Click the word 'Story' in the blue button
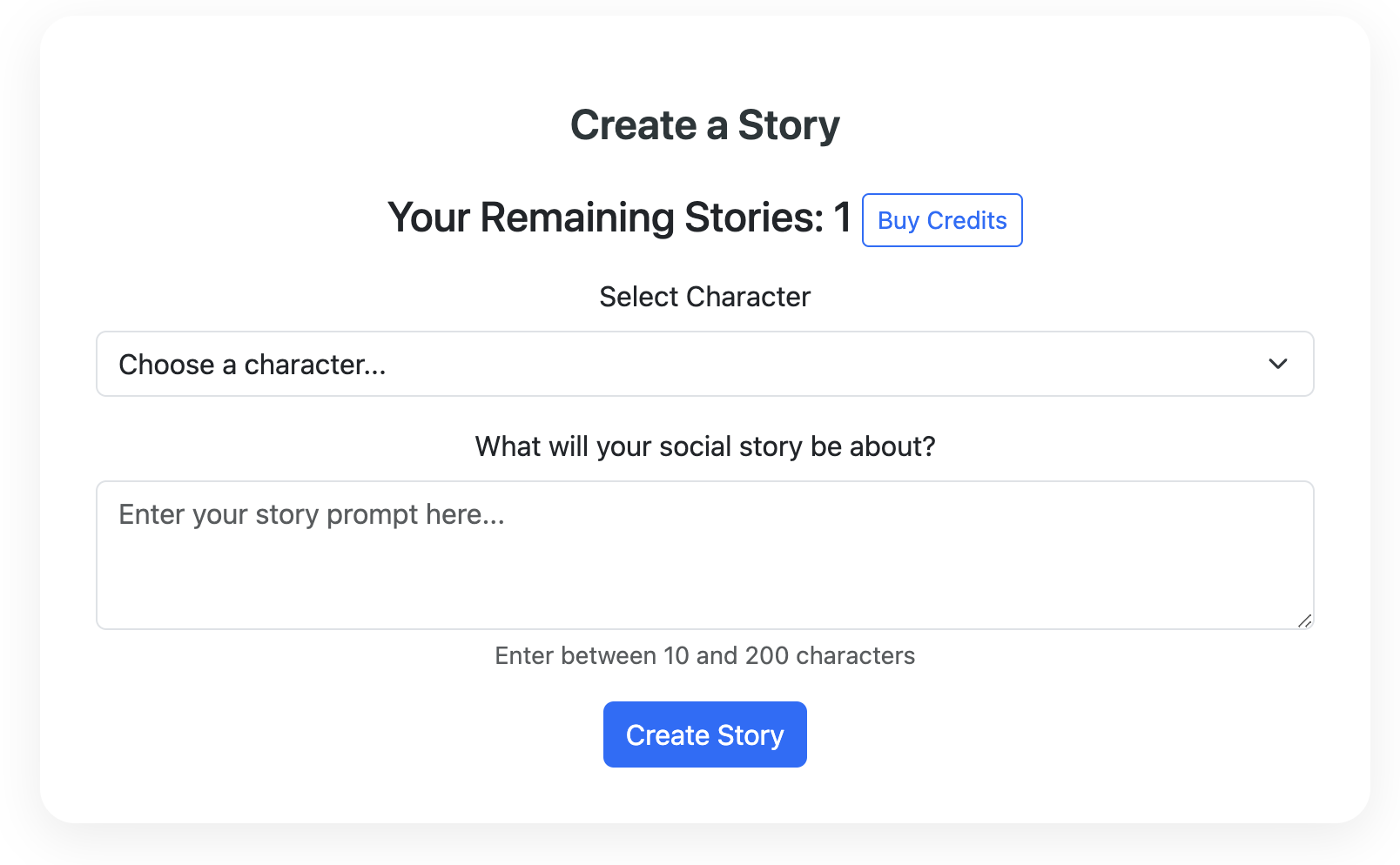1400x865 pixels. (750, 735)
